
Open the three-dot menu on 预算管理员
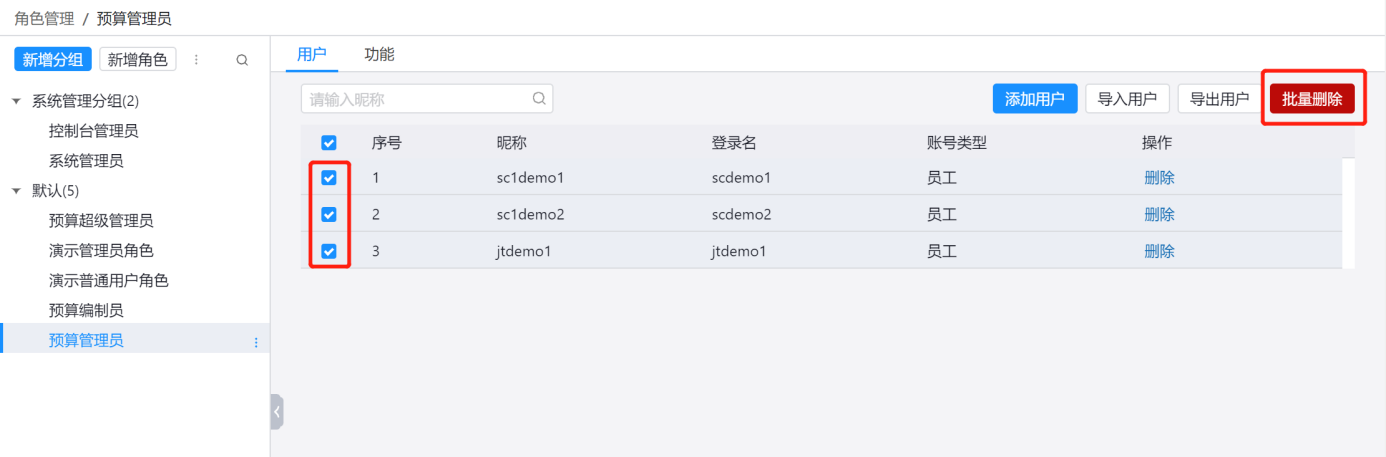click(x=256, y=342)
